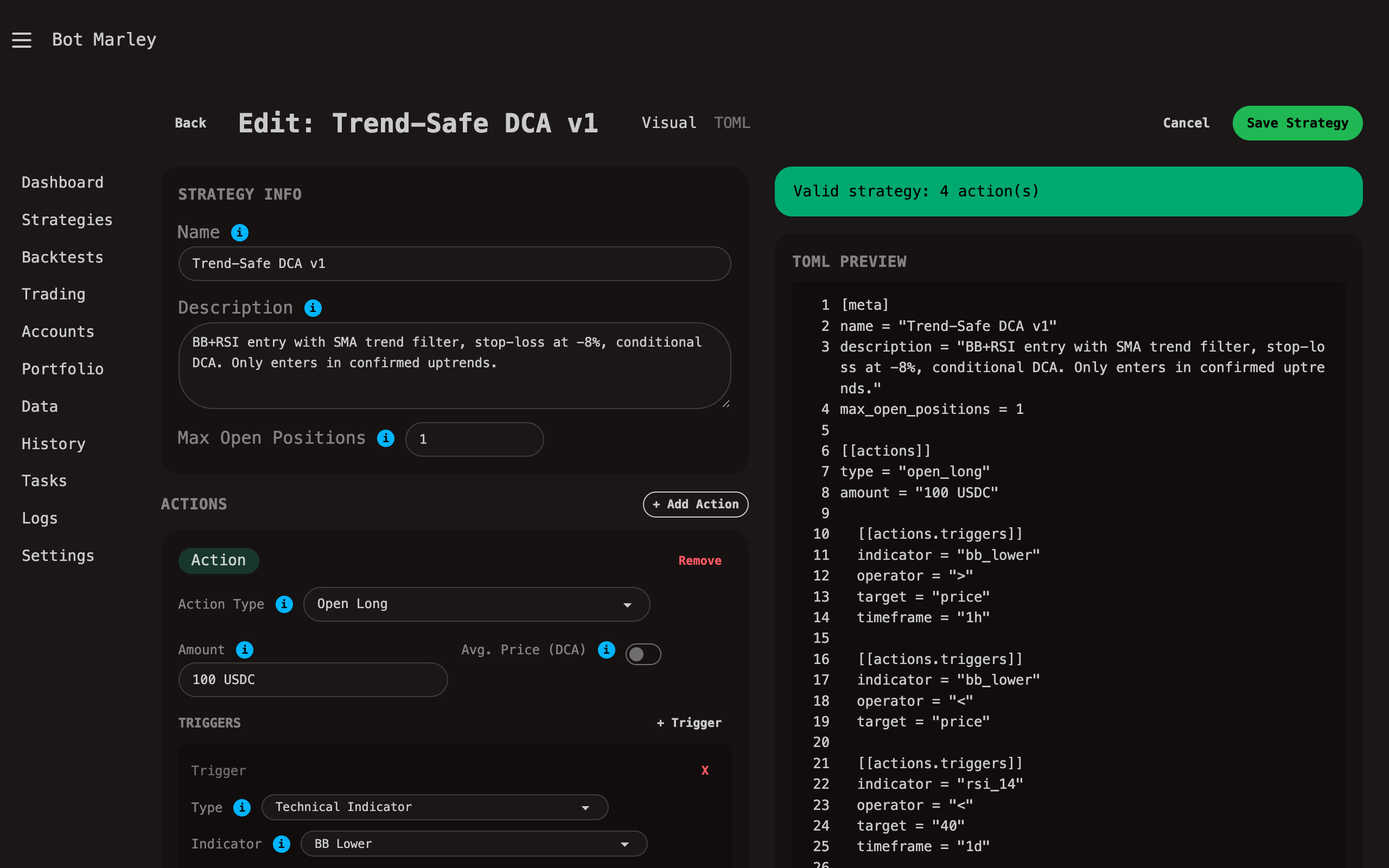
Task: Switch to the TOML tab
Action: [732, 122]
